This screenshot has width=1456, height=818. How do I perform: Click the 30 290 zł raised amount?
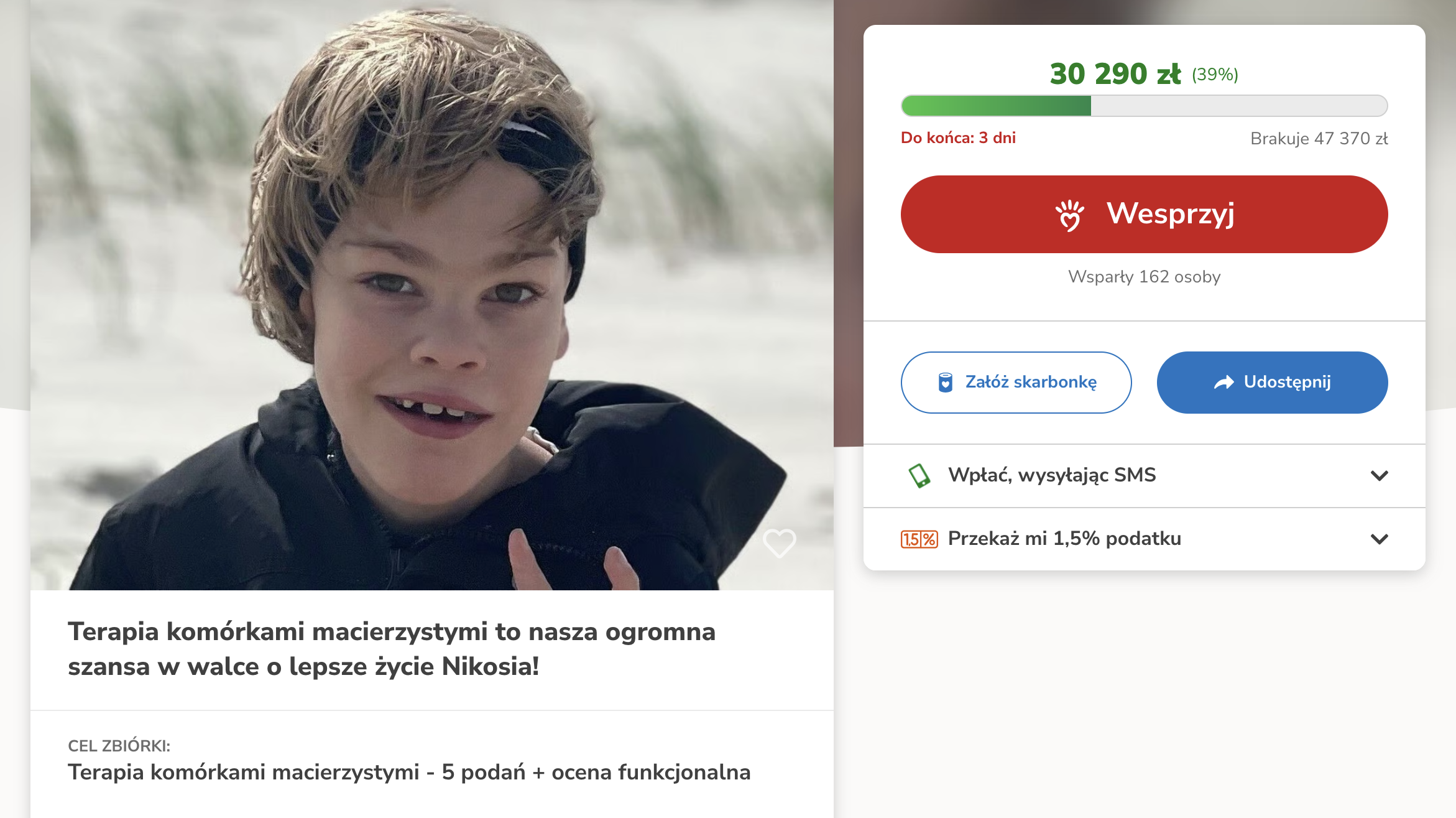[1115, 74]
